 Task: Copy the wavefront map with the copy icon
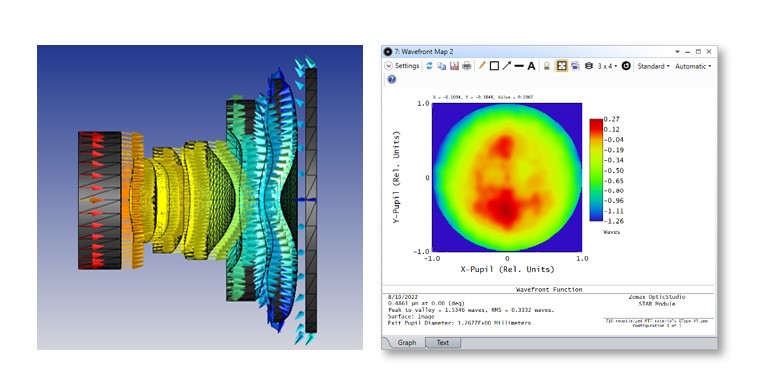441,66
